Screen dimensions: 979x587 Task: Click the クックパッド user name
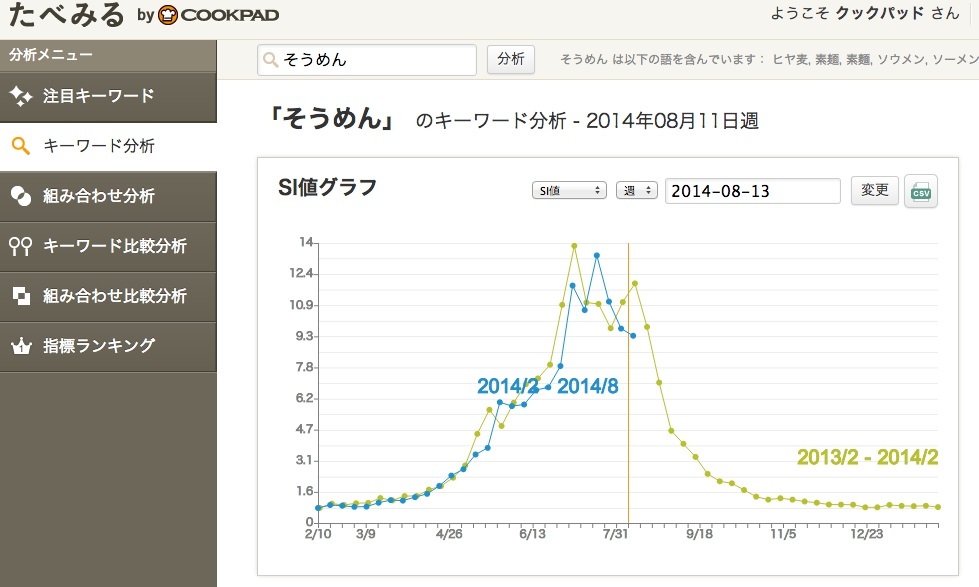[x=879, y=13]
